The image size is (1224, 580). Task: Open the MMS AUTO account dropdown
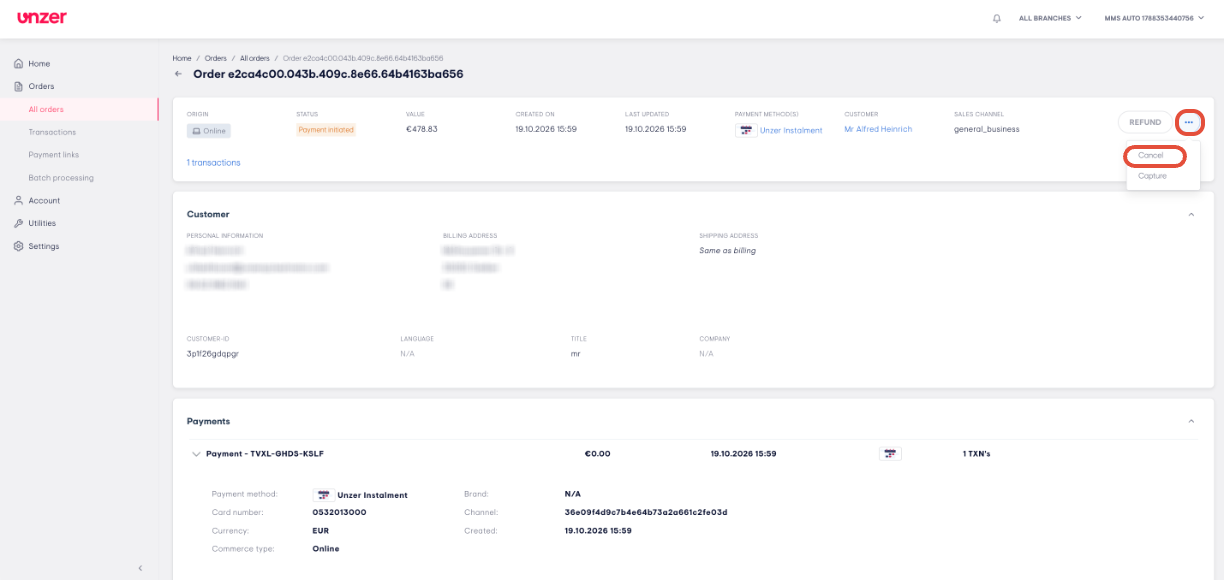[x=1154, y=18]
